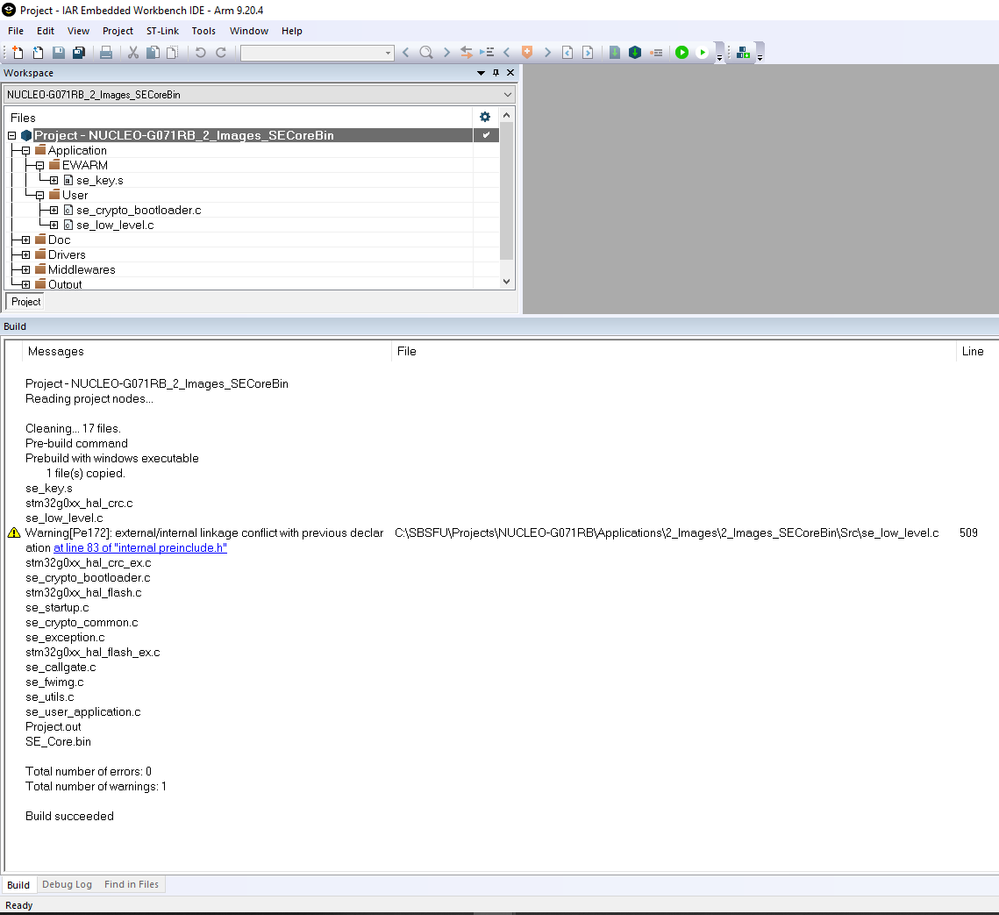Navigate forward with the page-right icon
This screenshot has width=999, height=915.
pyautogui.click(x=588, y=52)
